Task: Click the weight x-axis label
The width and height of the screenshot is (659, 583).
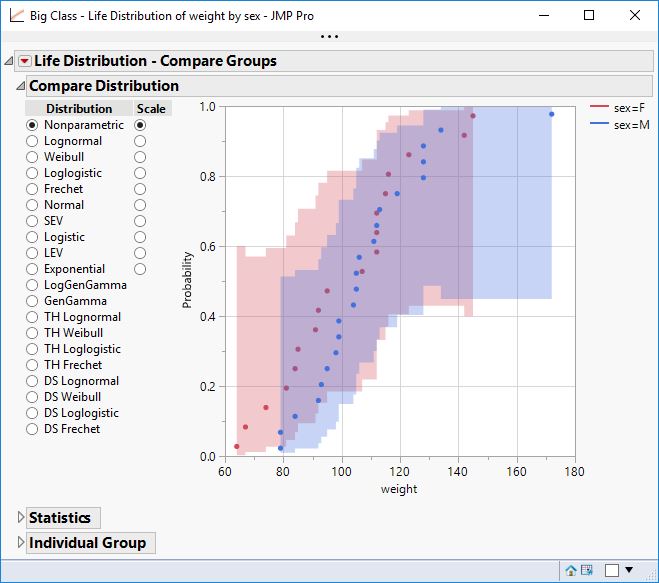Action: point(399,489)
